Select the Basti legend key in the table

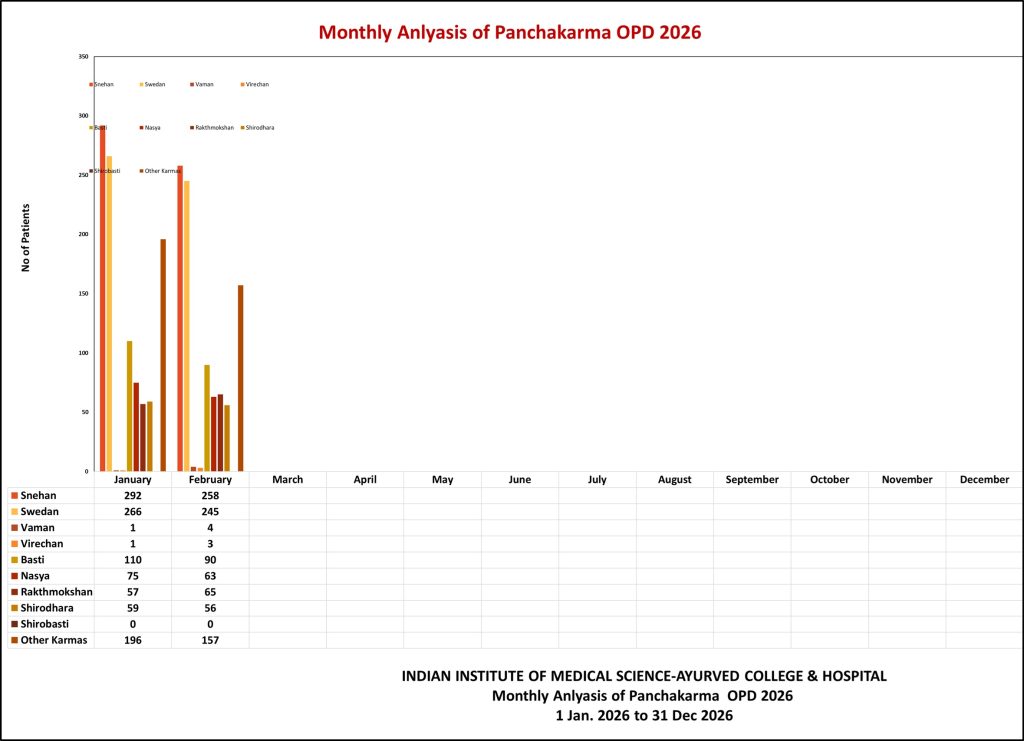pyautogui.click(x=14, y=560)
